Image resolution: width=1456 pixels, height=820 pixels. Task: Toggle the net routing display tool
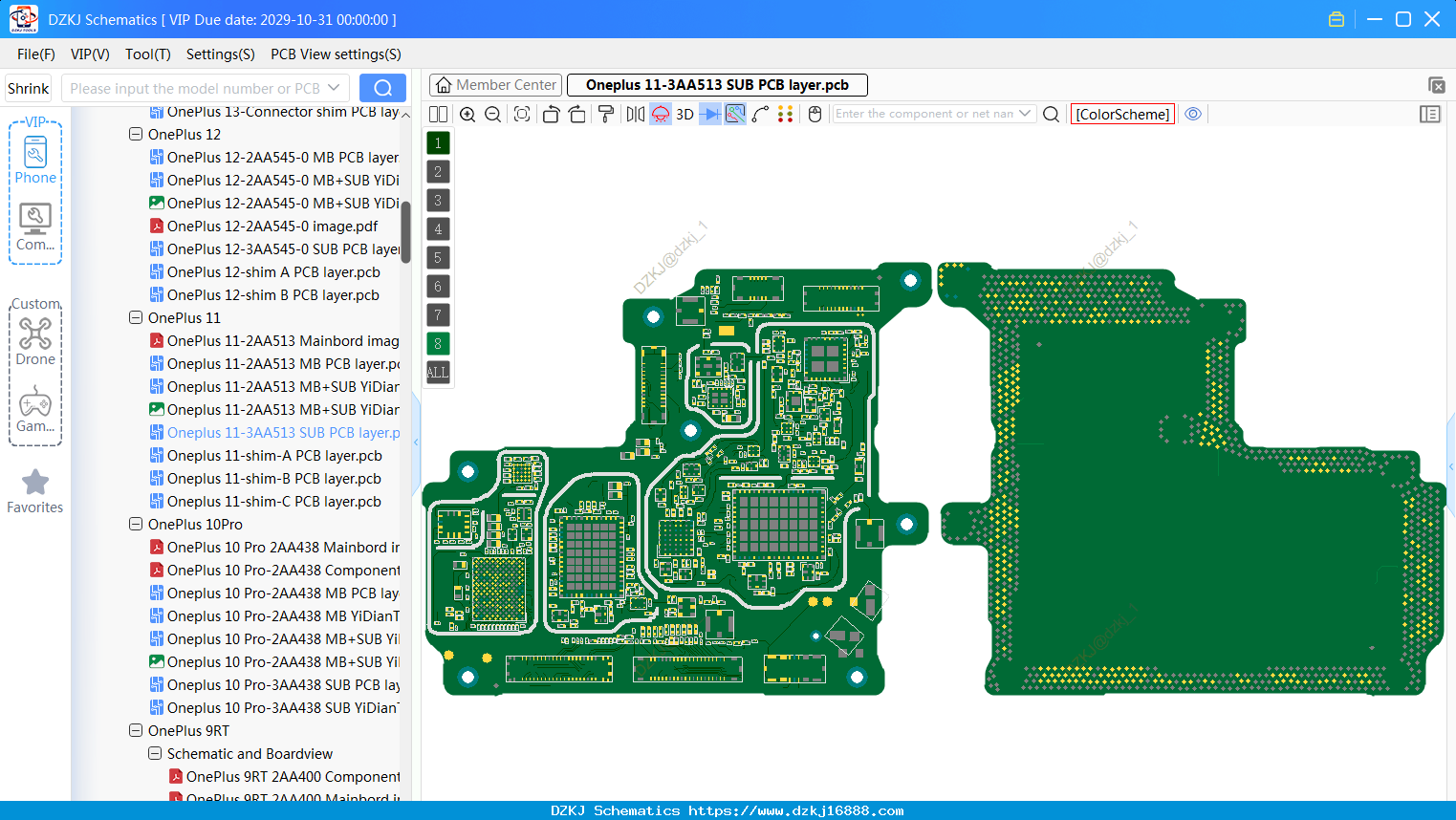click(735, 114)
